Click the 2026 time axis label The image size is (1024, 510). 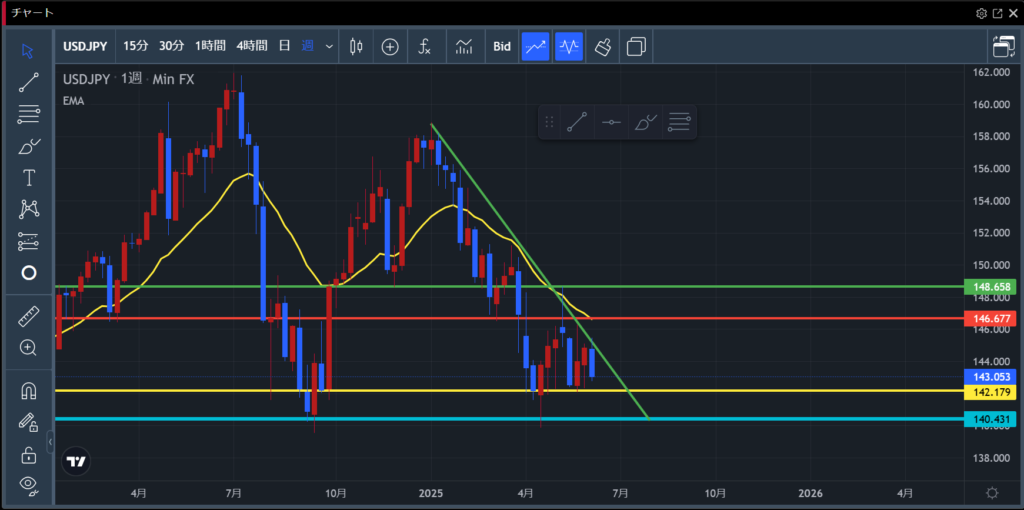[810, 493]
